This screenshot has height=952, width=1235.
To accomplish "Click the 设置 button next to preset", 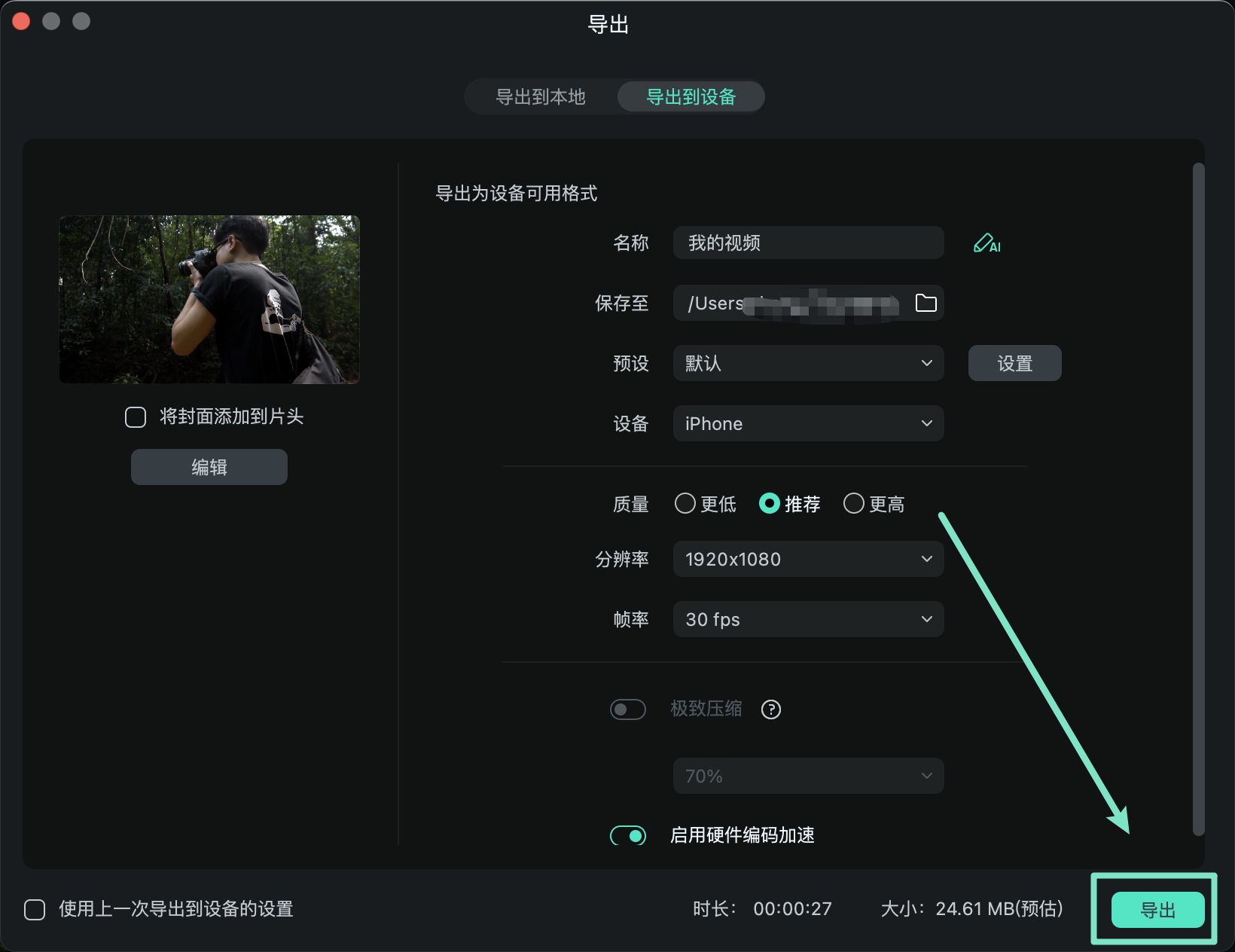I will pyautogui.click(x=1014, y=362).
